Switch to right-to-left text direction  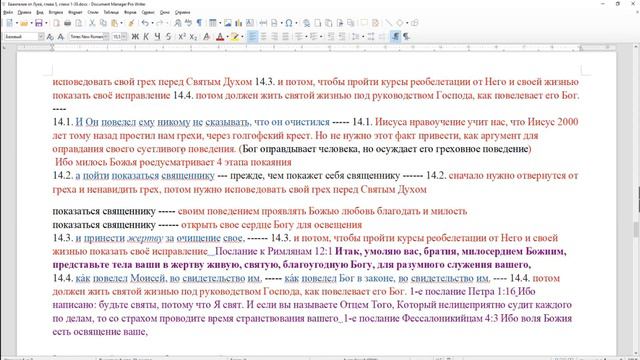pos(407,37)
